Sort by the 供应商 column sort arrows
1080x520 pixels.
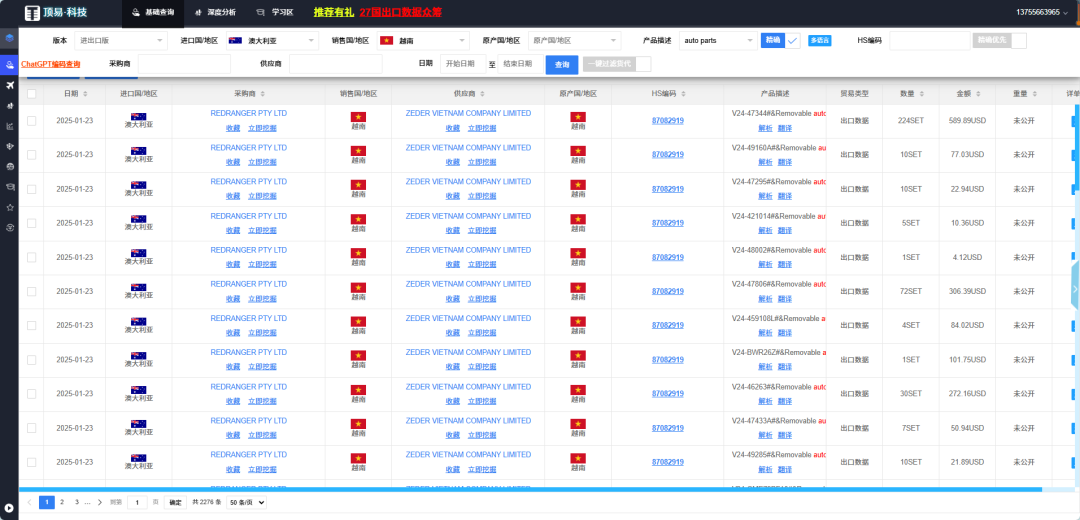coord(481,94)
